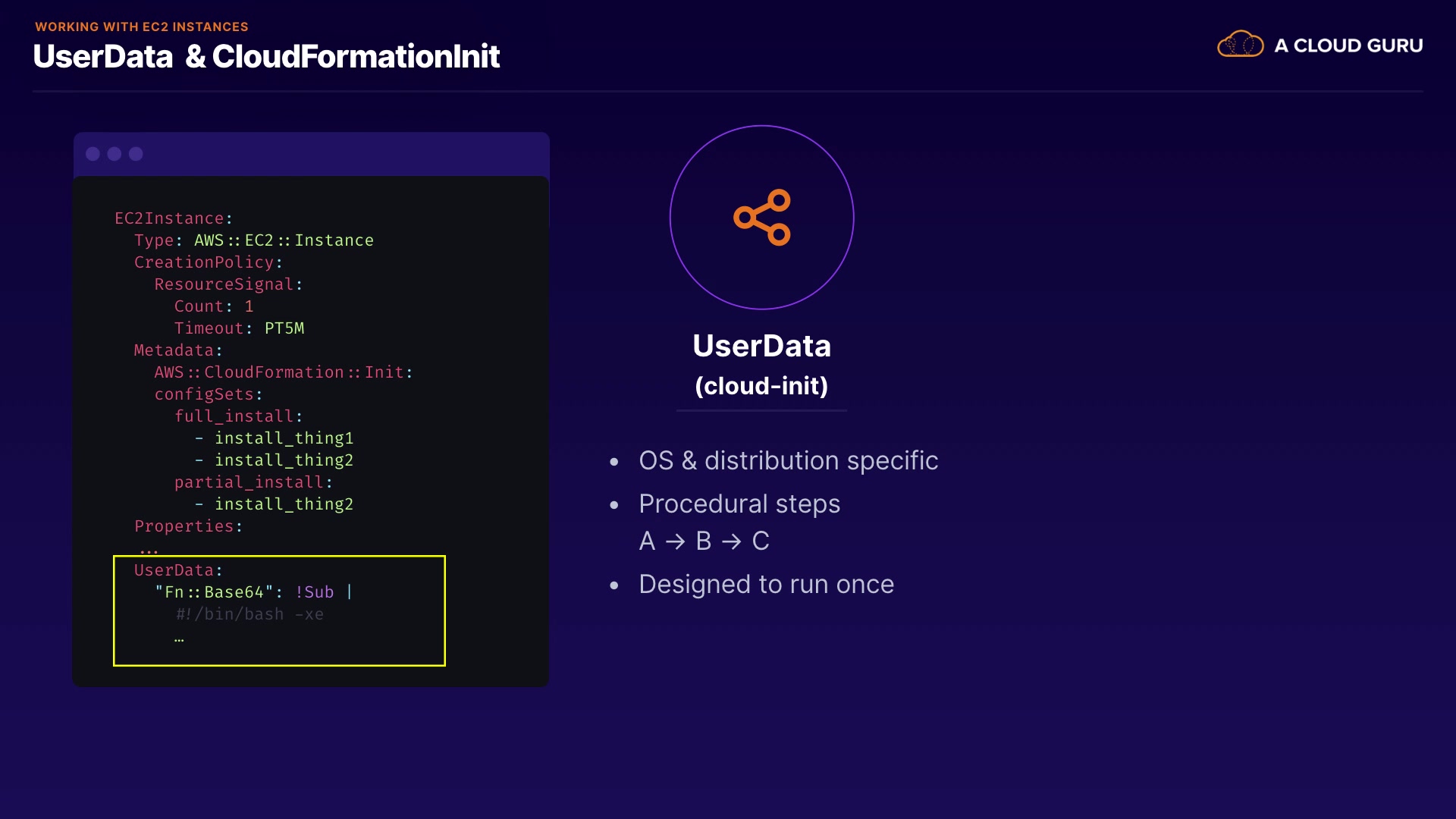Click the Designed to run once bullet
The image size is (1456, 819).
[766, 584]
